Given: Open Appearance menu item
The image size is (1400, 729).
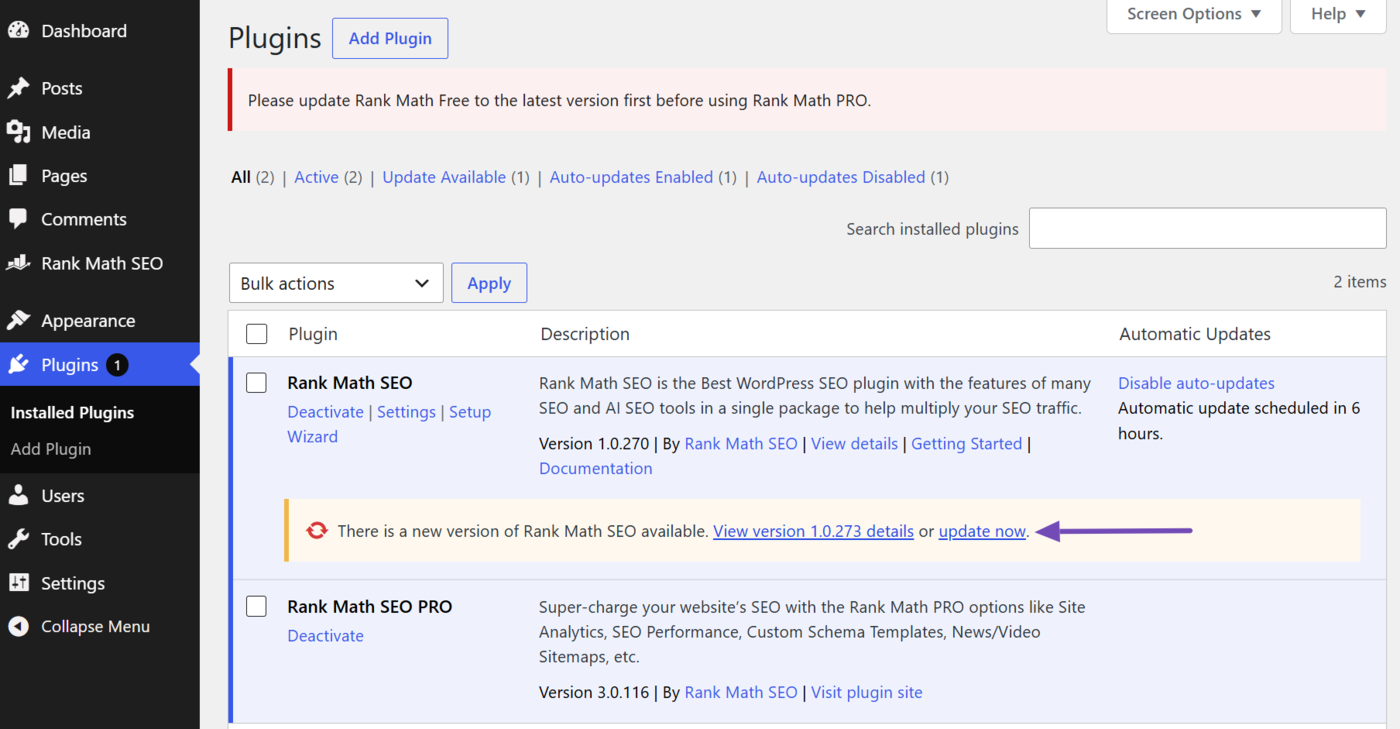Looking at the screenshot, I should [88, 320].
